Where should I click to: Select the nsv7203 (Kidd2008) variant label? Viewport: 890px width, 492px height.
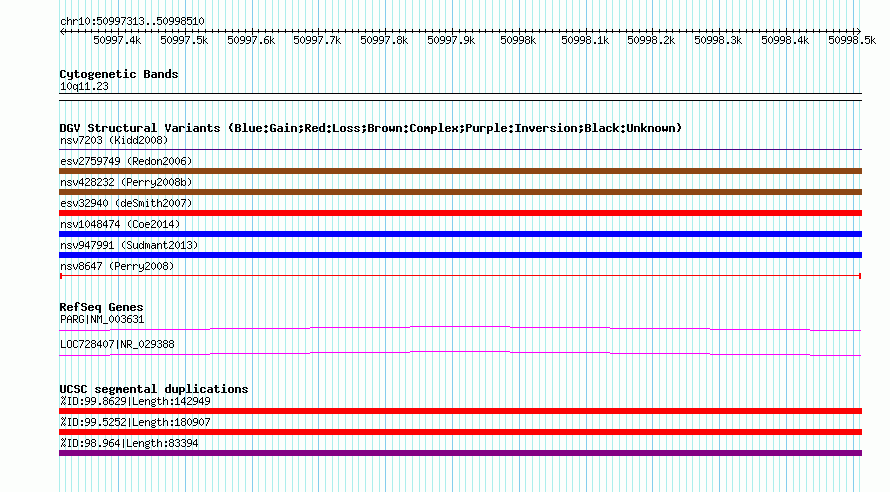[x=114, y=140]
